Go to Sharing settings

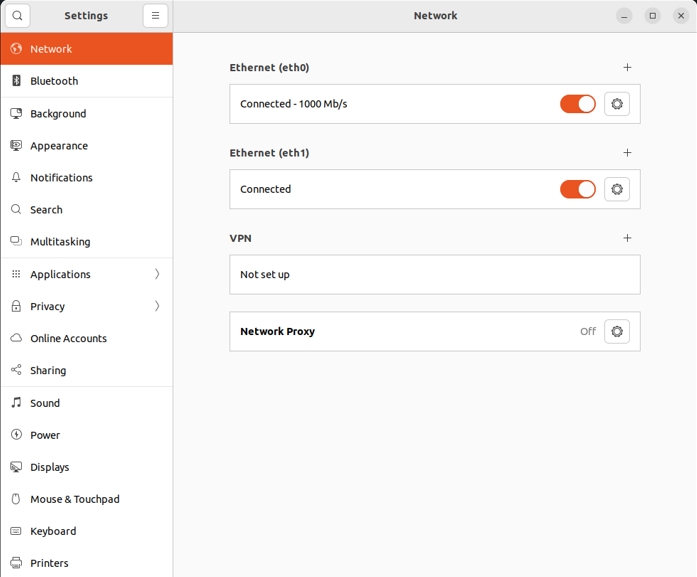tap(87, 370)
